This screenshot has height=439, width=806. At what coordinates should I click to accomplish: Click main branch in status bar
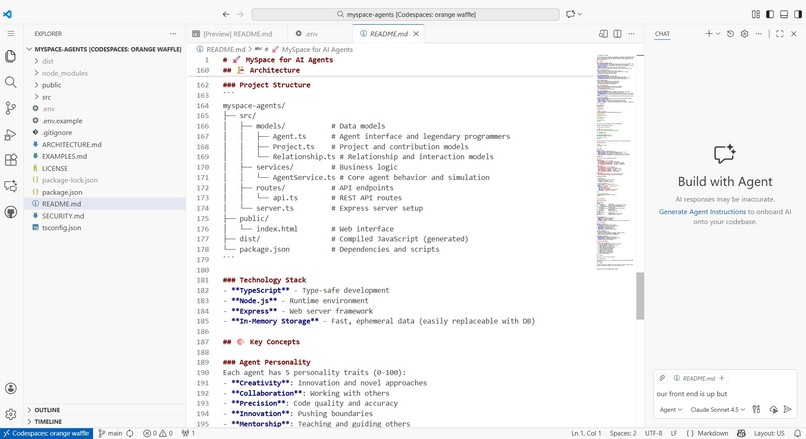point(111,433)
